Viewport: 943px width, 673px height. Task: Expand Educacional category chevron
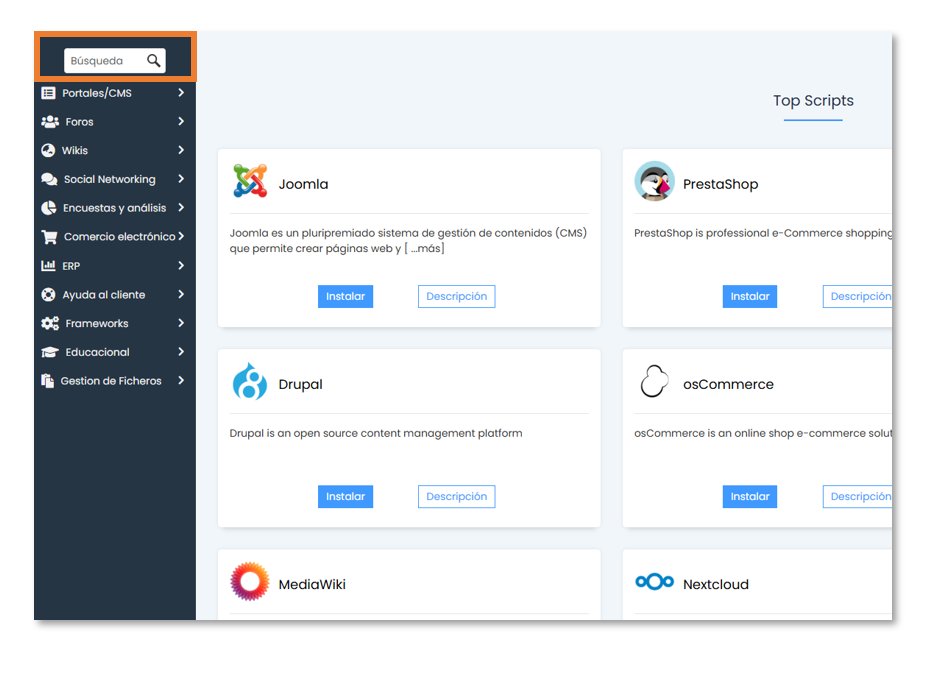(x=181, y=352)
